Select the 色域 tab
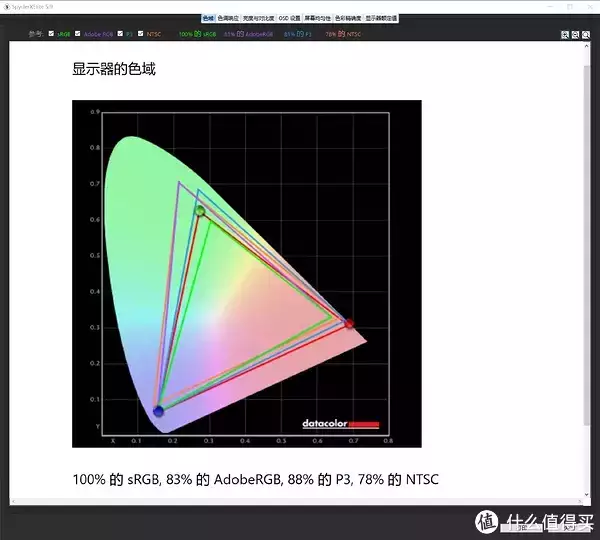Viewport: 600px width, 540px height. 208,18
